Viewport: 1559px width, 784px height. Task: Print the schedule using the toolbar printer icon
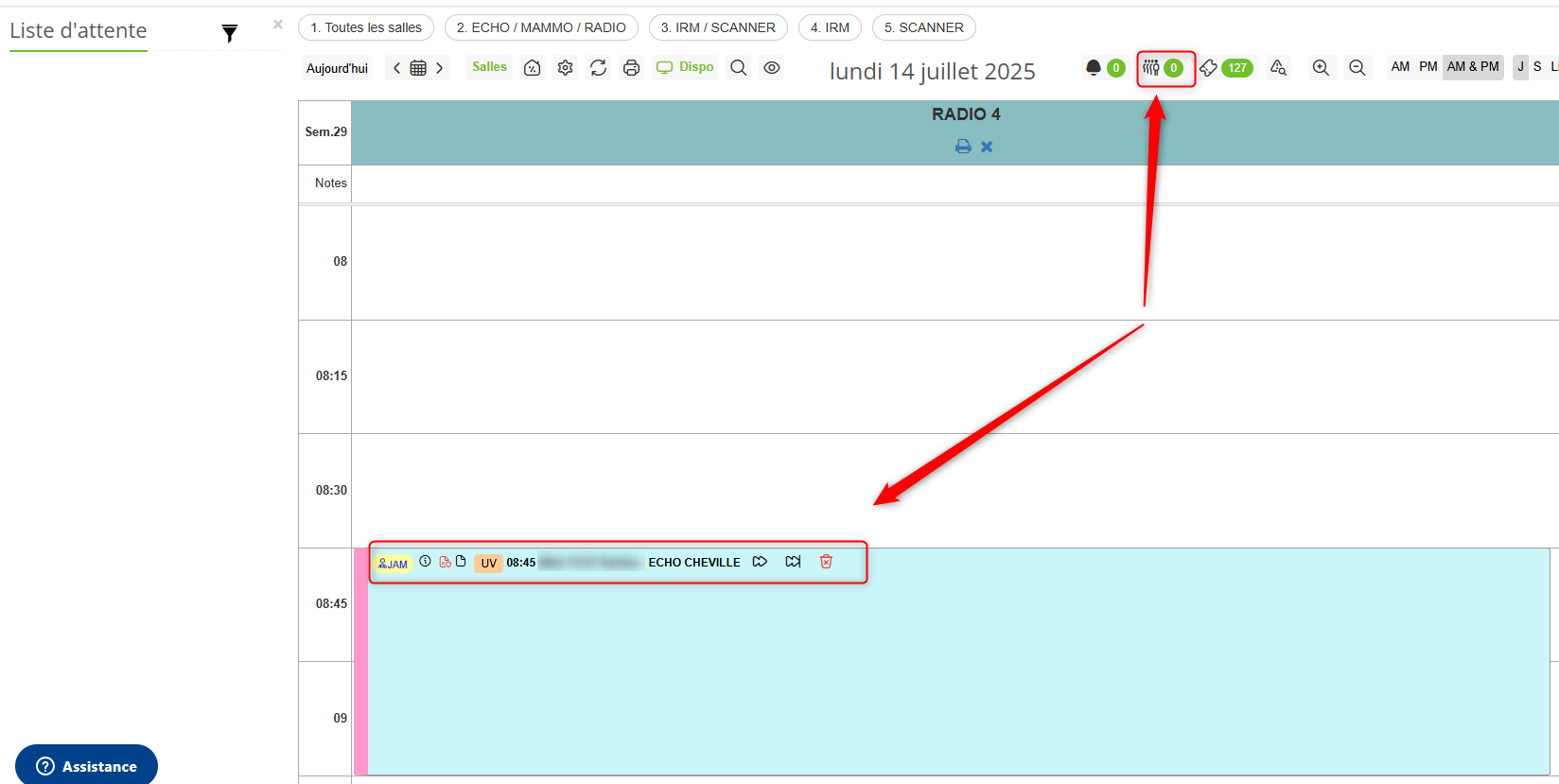click(631, 68)
